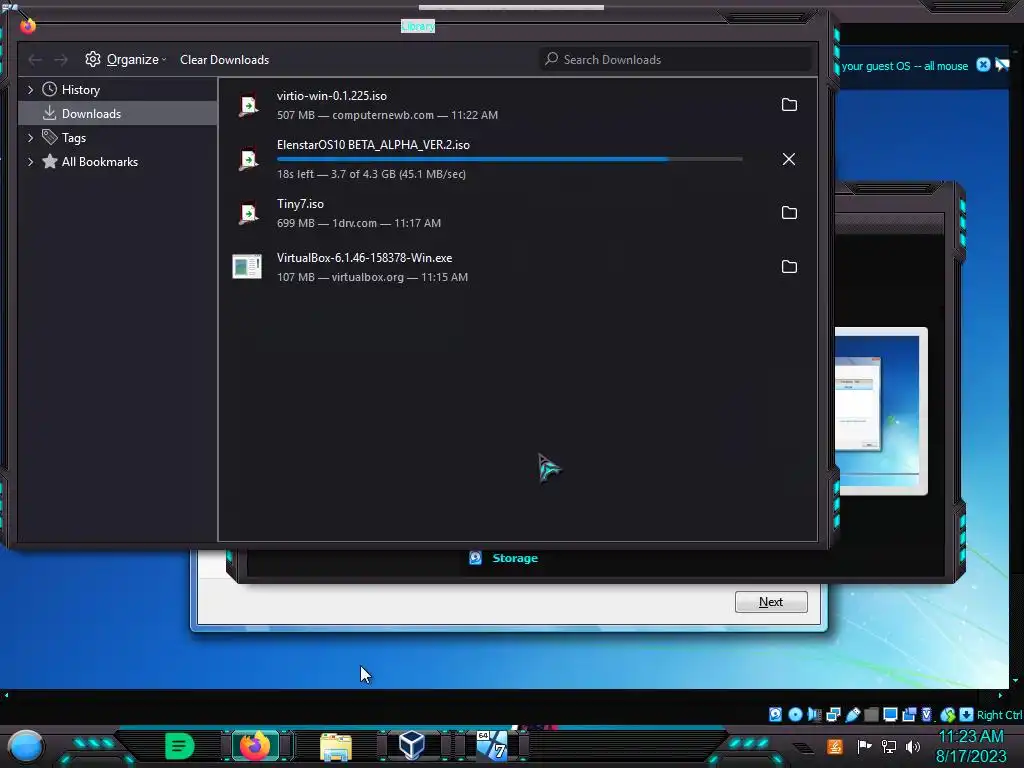This screenshot has width=1024, height=768.
Task: Select the virtio-win-0.1.225.iso file name
Action: click(332, 96)
